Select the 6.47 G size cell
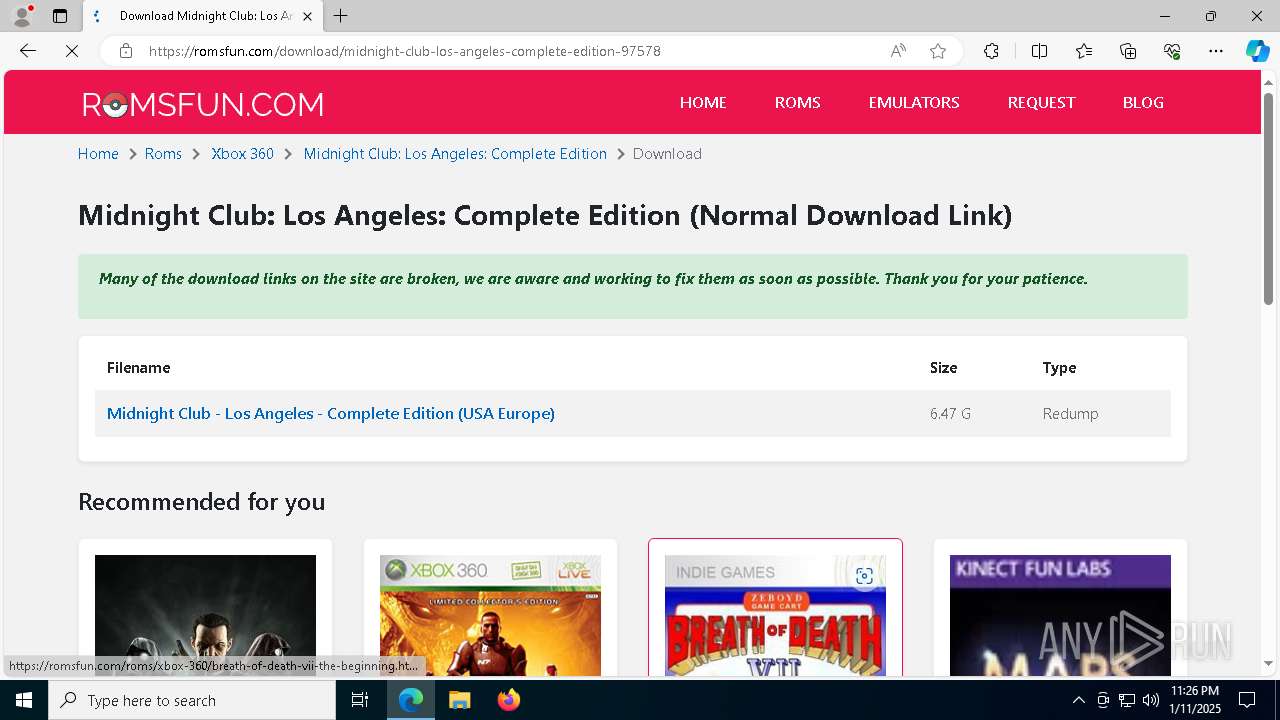The image size is (1280, 720). click(950, 413)
